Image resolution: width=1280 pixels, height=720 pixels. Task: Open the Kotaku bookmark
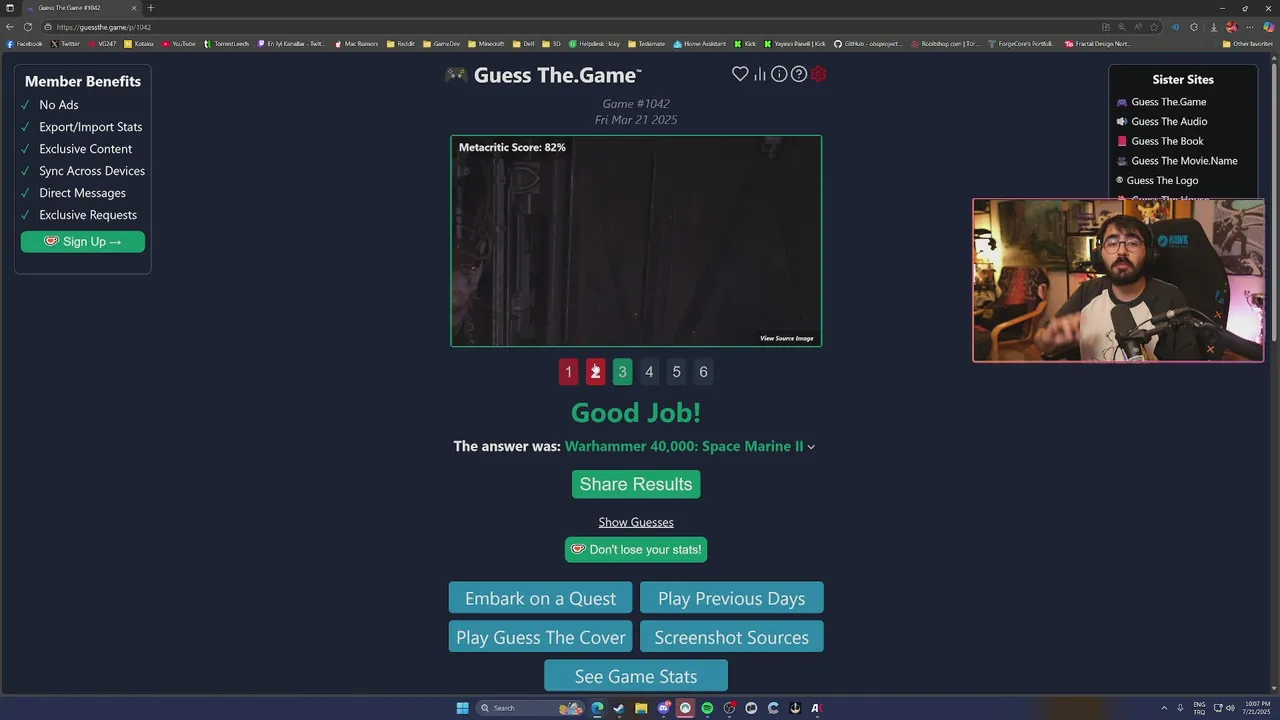point(139,44)
